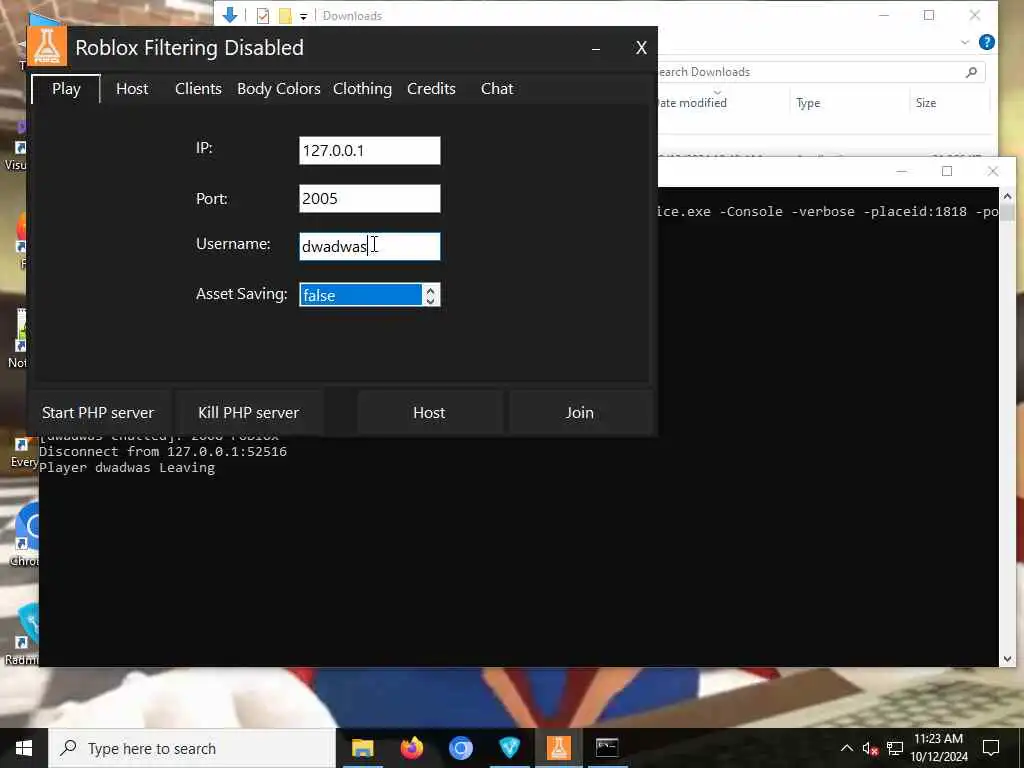Sort files by Size column
1024x768 pixels.
pyautogui.click(x=925, y=103)
